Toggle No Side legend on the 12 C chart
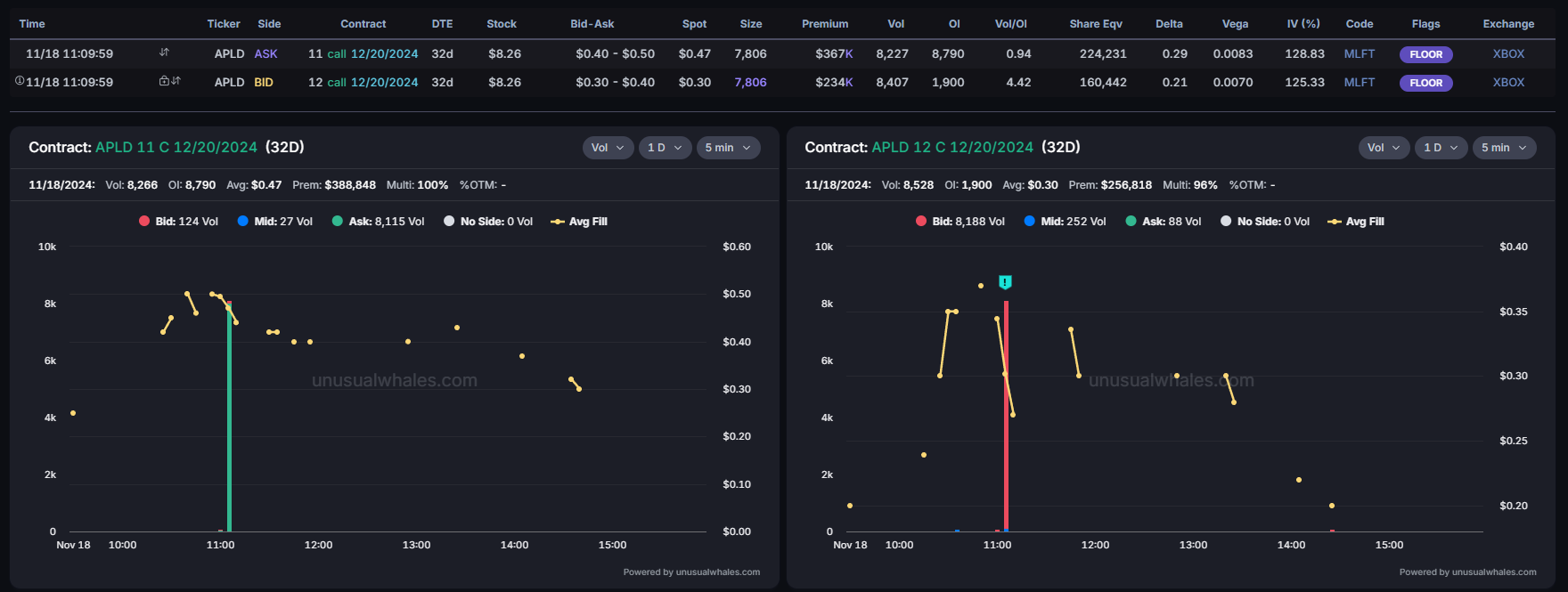Screen dimensions: 1568x592 [x=1265, y=222]
